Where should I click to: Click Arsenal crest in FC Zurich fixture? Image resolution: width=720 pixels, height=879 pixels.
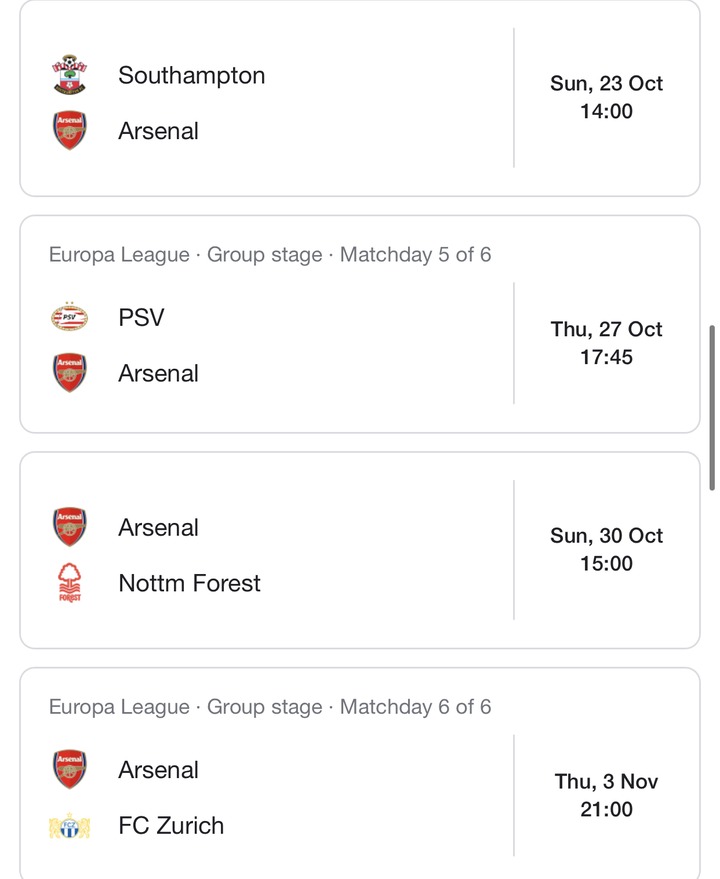70,769
